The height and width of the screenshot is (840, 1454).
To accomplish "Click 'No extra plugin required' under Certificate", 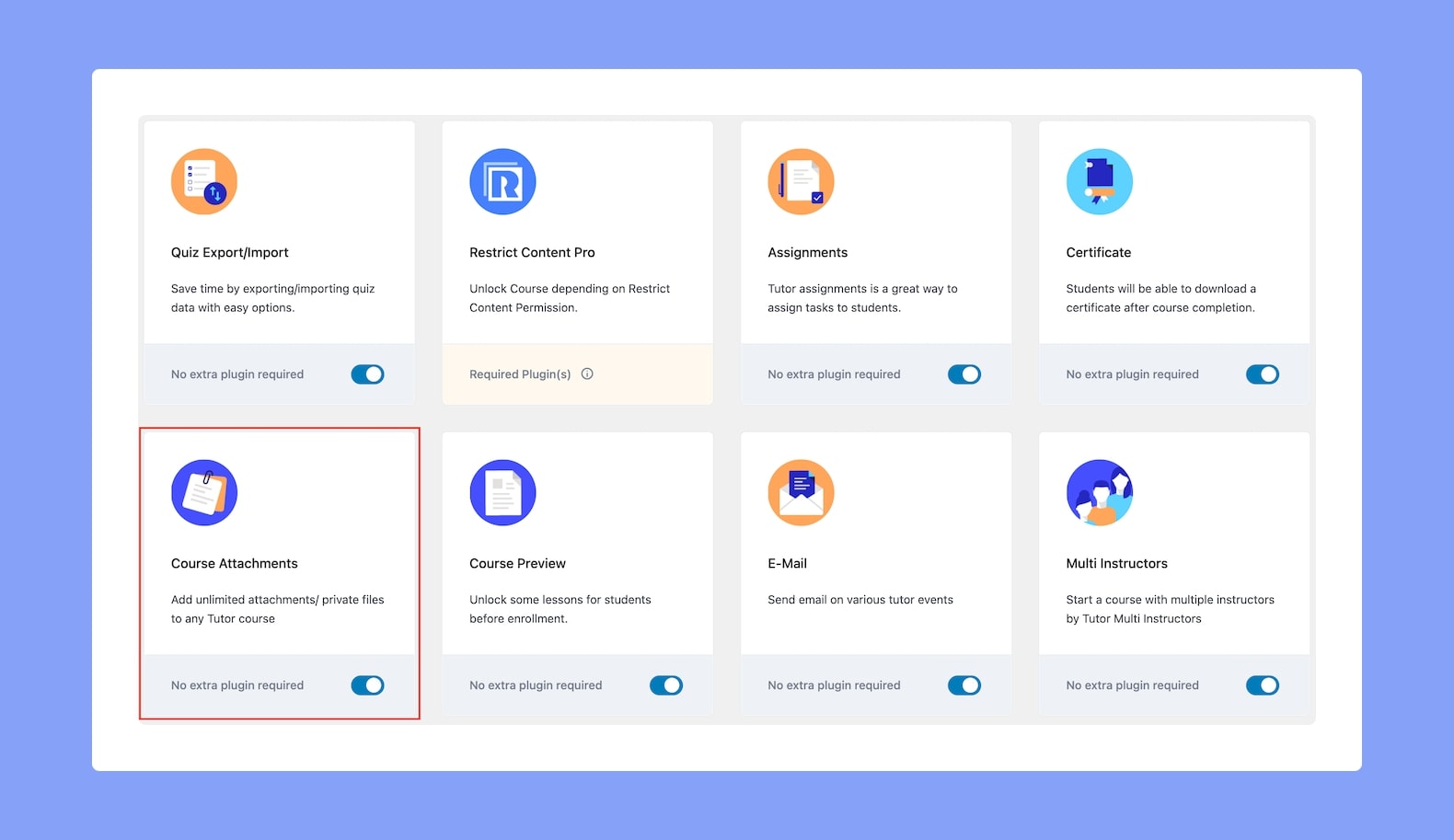I will click(x=1132, y=374).
